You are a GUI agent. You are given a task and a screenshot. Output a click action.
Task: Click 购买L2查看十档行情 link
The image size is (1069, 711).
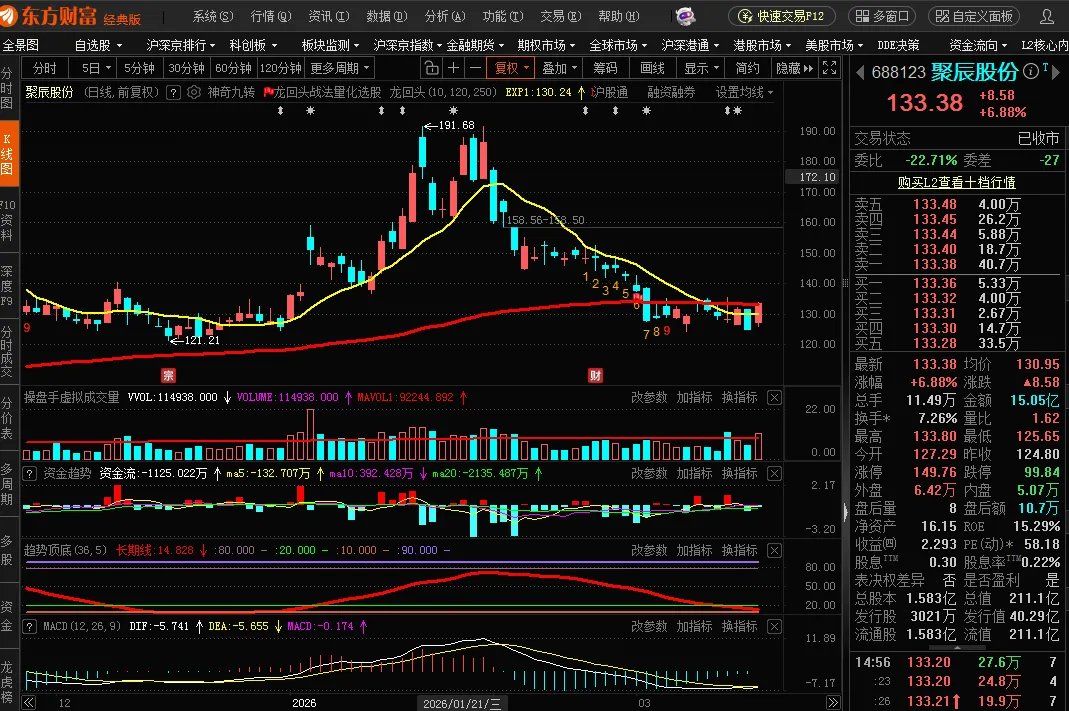coord(956,182)
